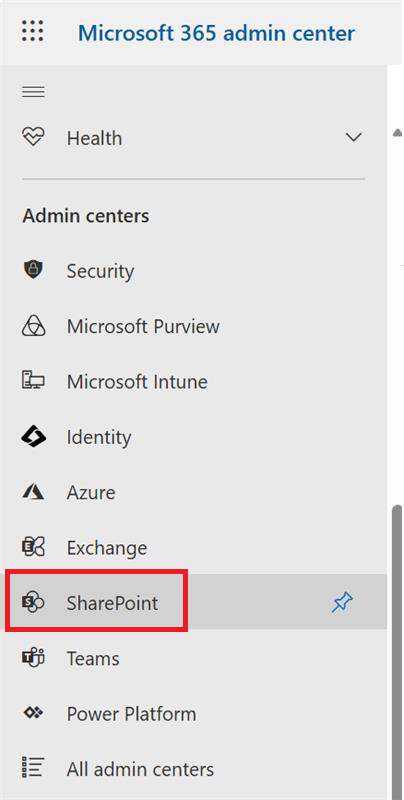
Task: Click the Microsoft 365 admin center title
Action: 216,33
